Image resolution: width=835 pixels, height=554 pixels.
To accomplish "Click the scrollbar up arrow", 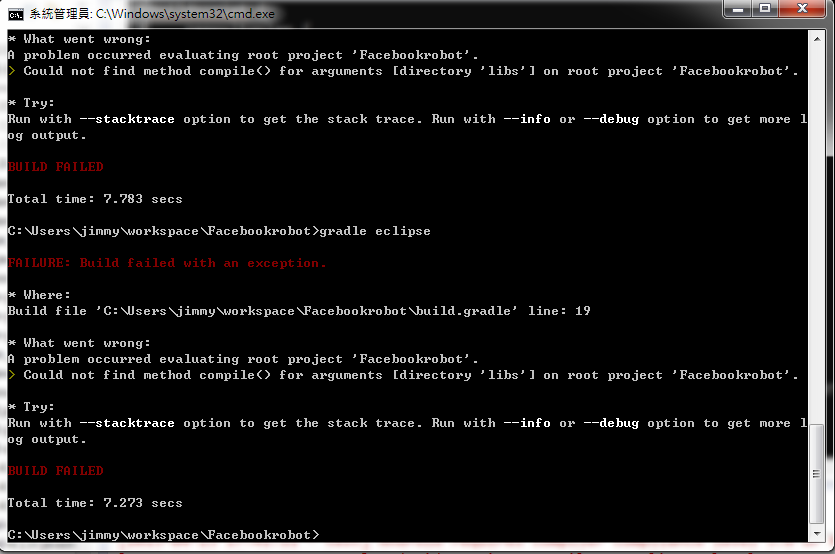I will coord(816,39).
